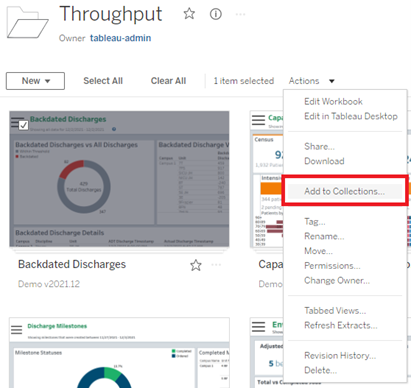Viewport: 411px width, 388px height.
Task: Choose Edit Workbook from Actions menu
Action: click(x=333, y=101)
